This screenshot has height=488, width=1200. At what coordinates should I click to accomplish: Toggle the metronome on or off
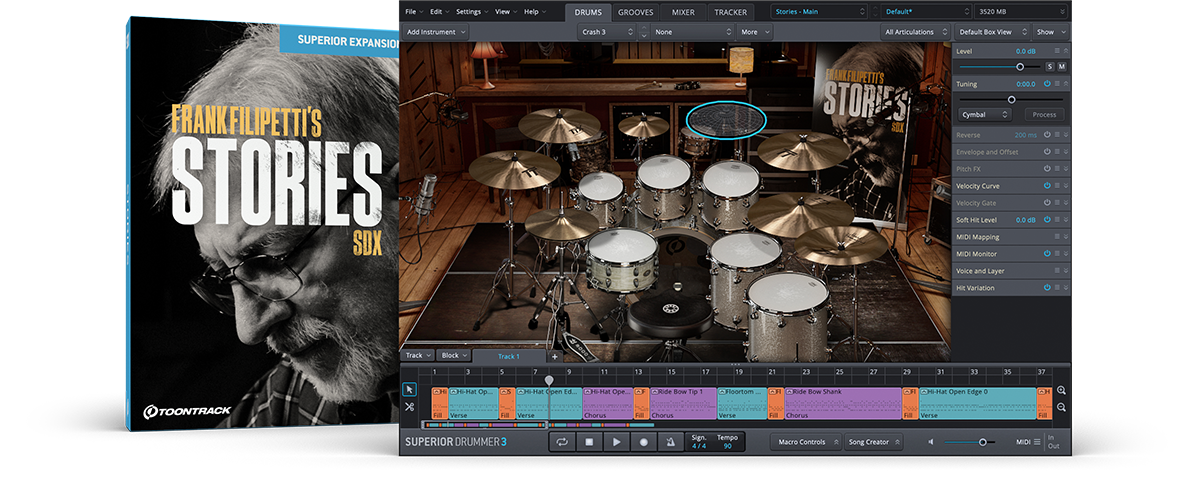(x=670, y=442)
